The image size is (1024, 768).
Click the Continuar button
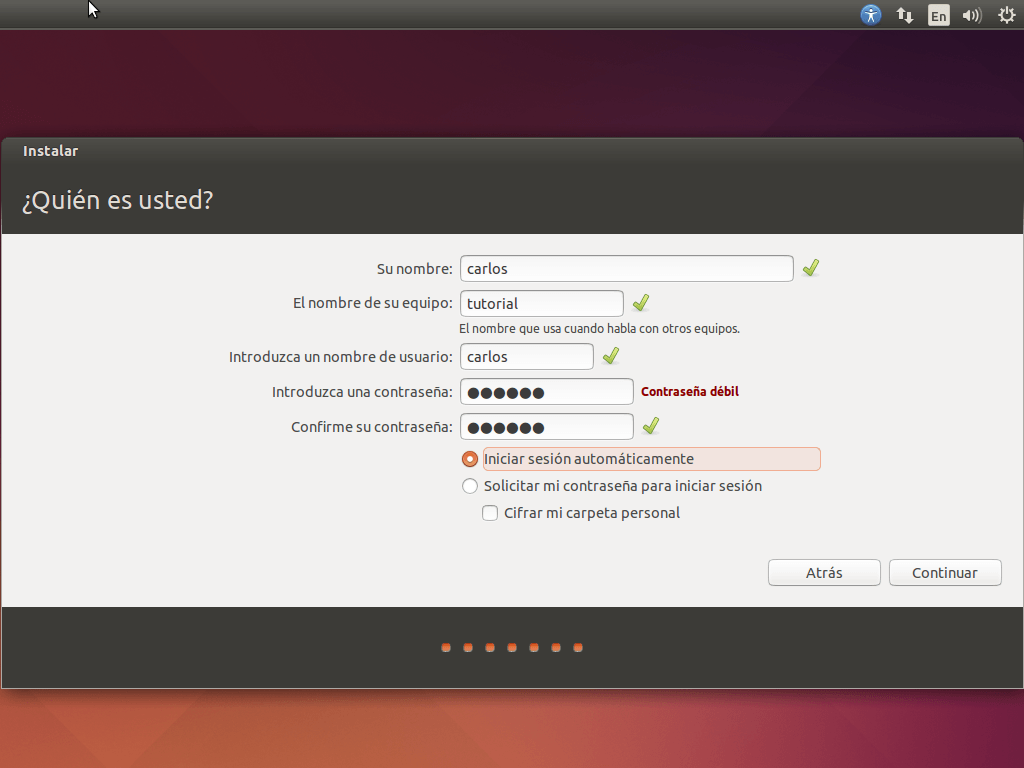(x=945, y=573)
